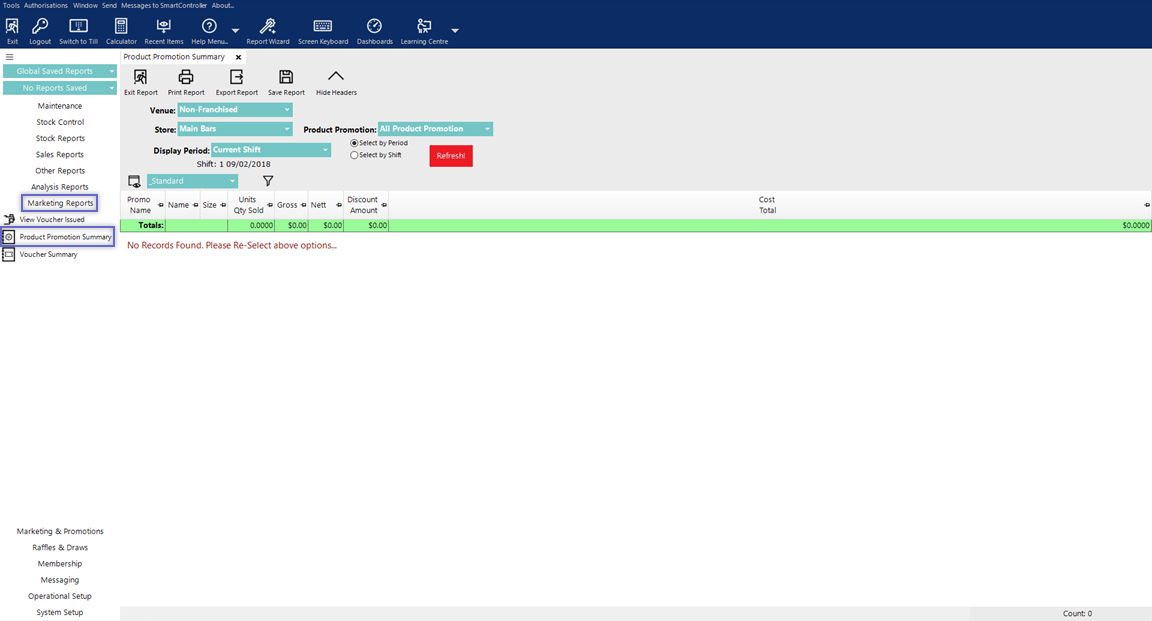Select the 'Select by Period' radio button
The height and width of the screenshot is (621, 1152).
(354, 143)
